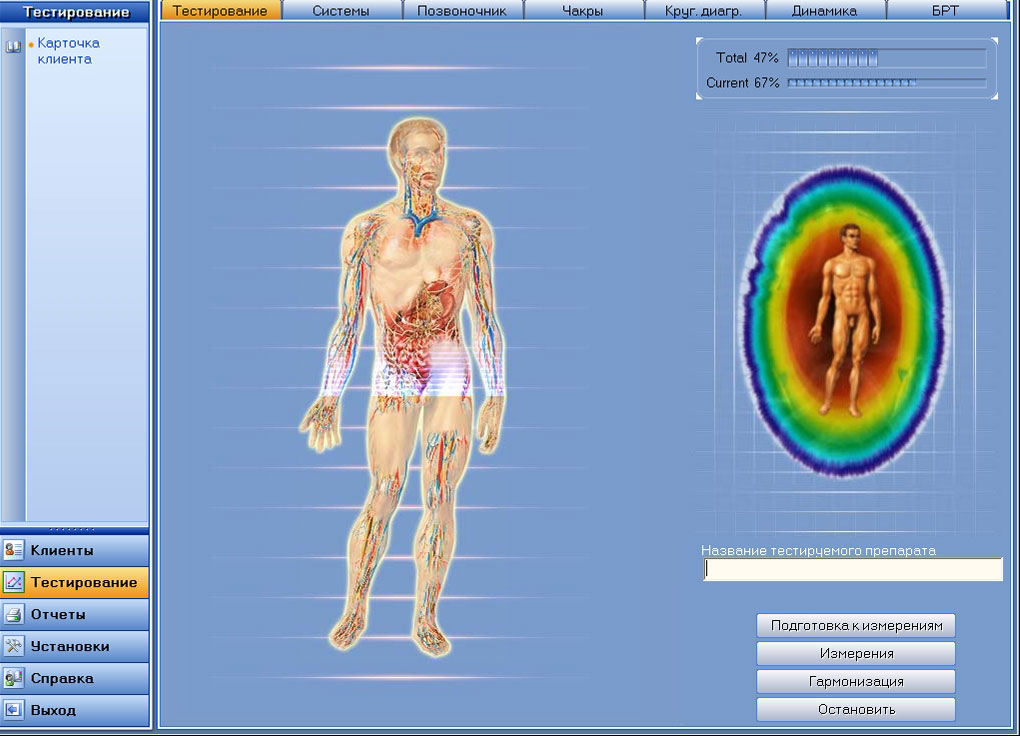Click the Отчеты printer icon
This screenshot has width=1020, height=736.
[x=13, y=614]
